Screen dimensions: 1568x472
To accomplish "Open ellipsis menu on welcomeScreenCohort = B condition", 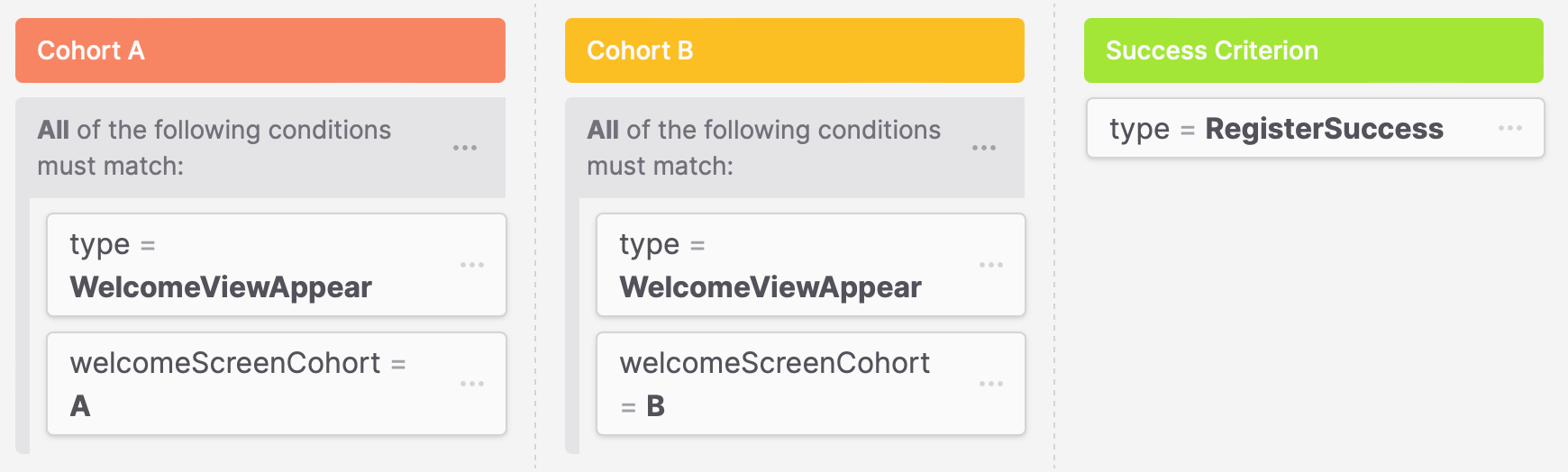I will point(991,384).
